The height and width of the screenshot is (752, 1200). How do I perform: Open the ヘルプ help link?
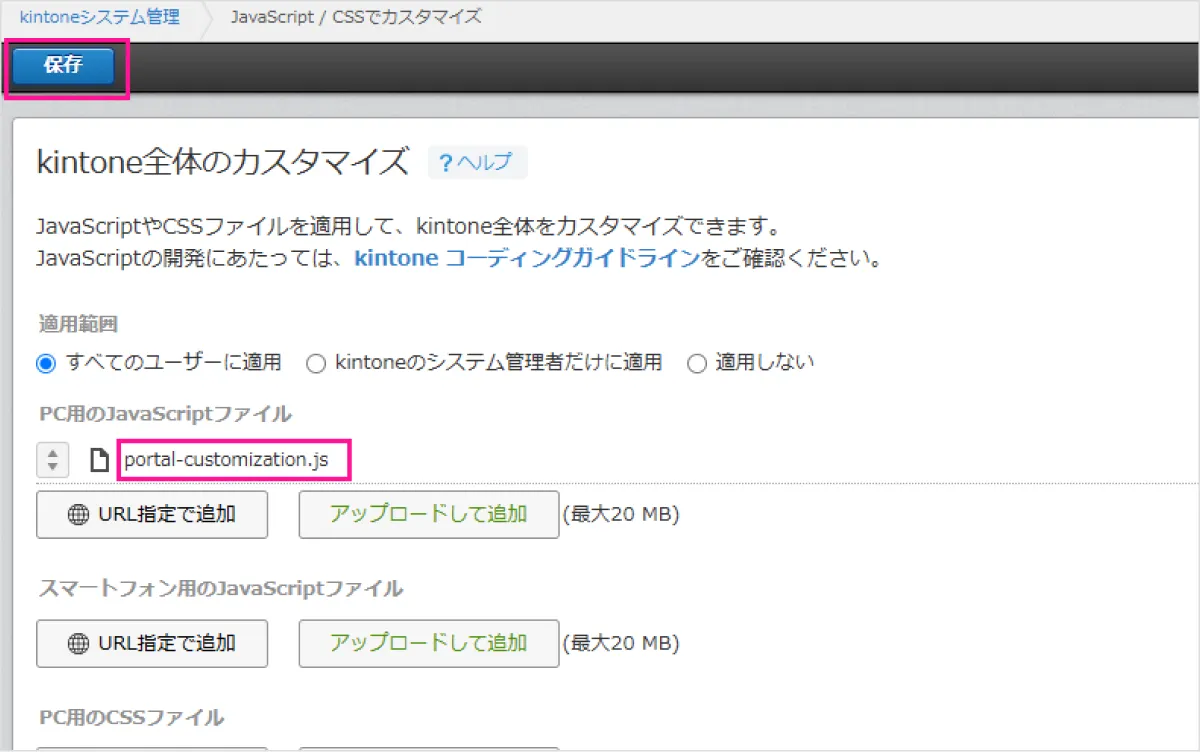[477, 162]
